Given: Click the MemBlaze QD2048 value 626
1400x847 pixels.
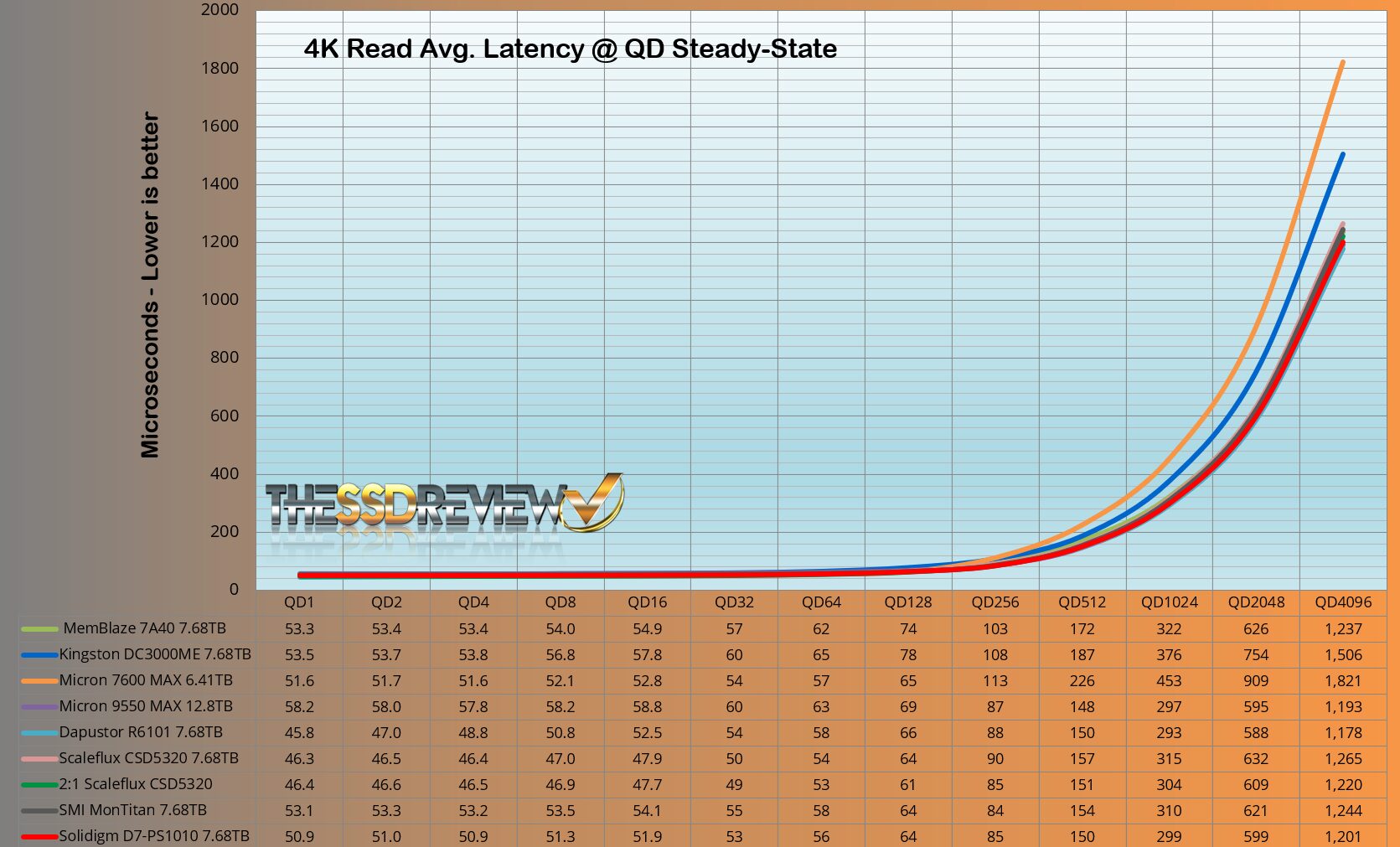Looking at the screenshot, I should (x=1257, y=629).
